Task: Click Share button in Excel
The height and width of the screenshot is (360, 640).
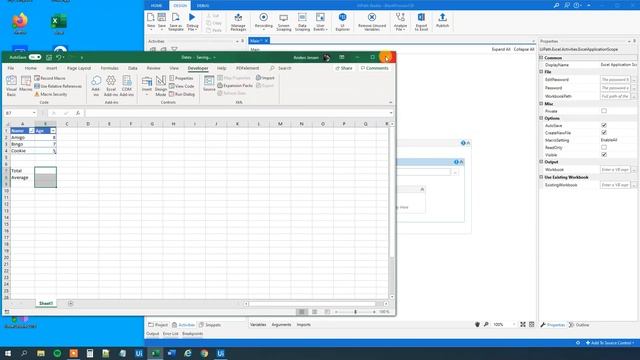Action: point(344,68)
